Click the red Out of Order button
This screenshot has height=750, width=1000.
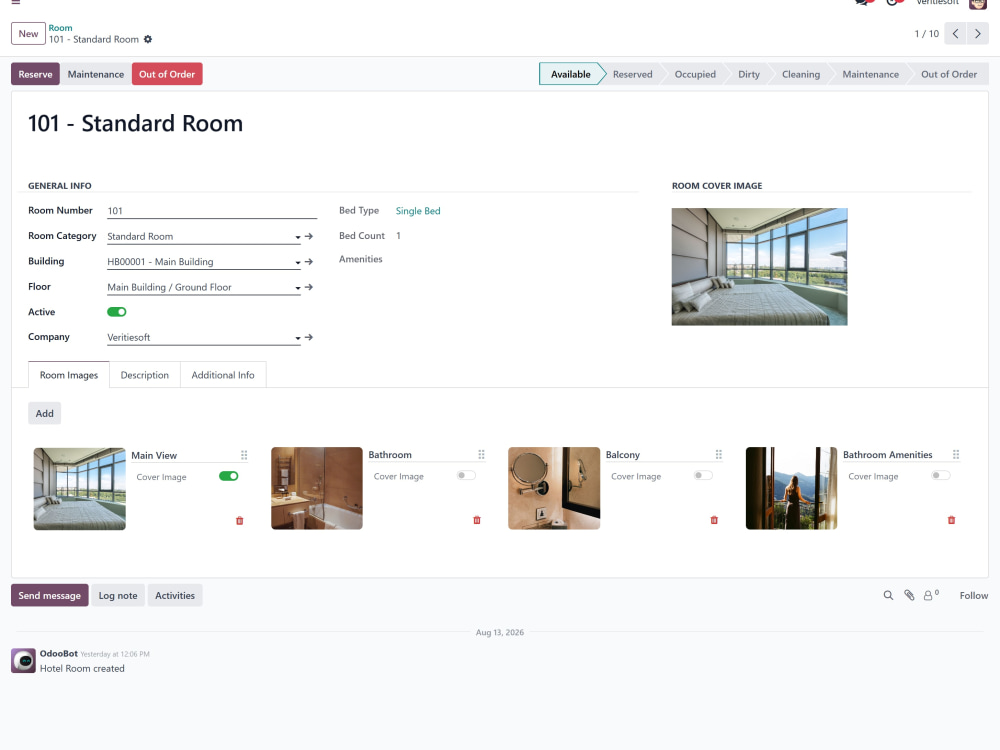click(167, 74)
